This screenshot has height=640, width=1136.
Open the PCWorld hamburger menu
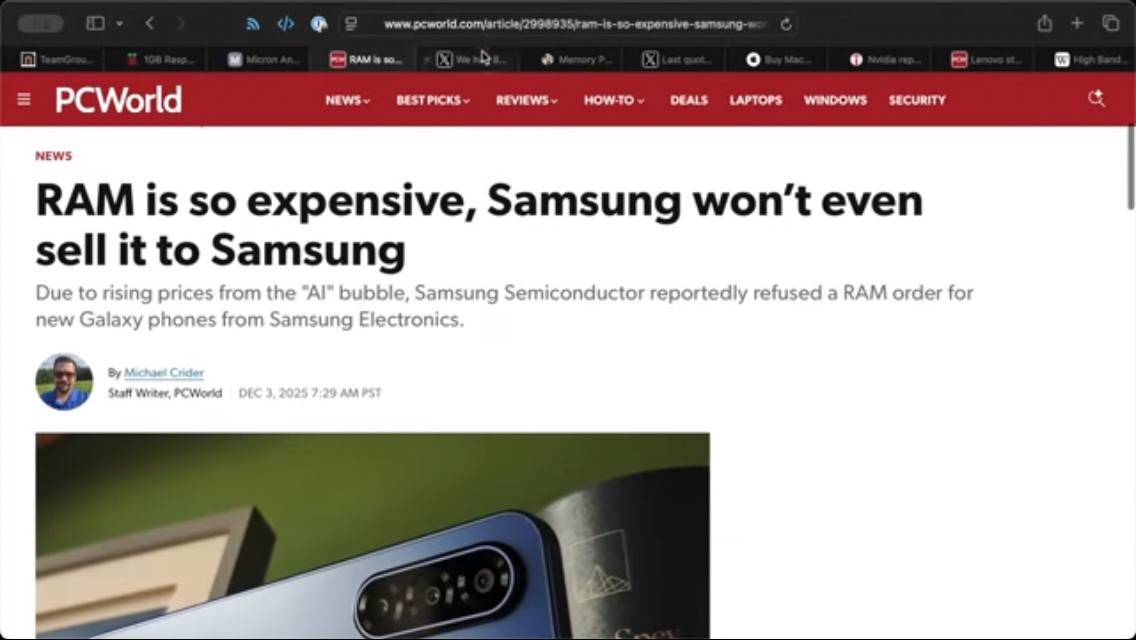tap(24, 99)
